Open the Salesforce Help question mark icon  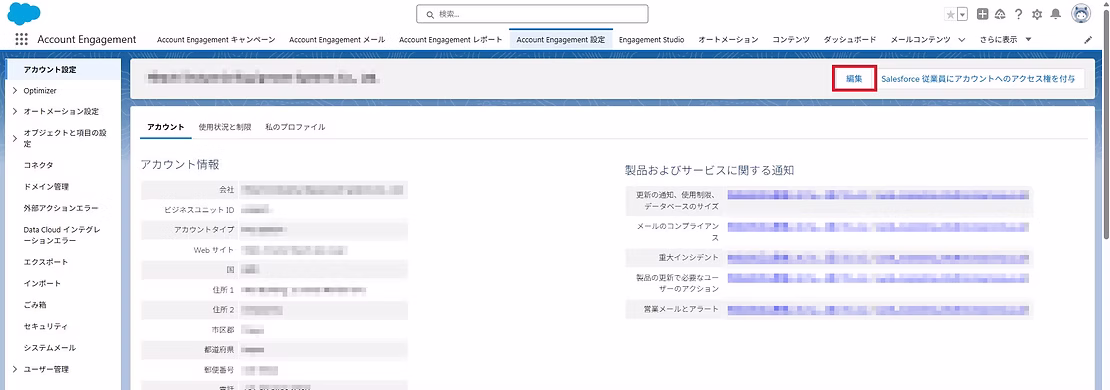click(x=1019, y=14)
